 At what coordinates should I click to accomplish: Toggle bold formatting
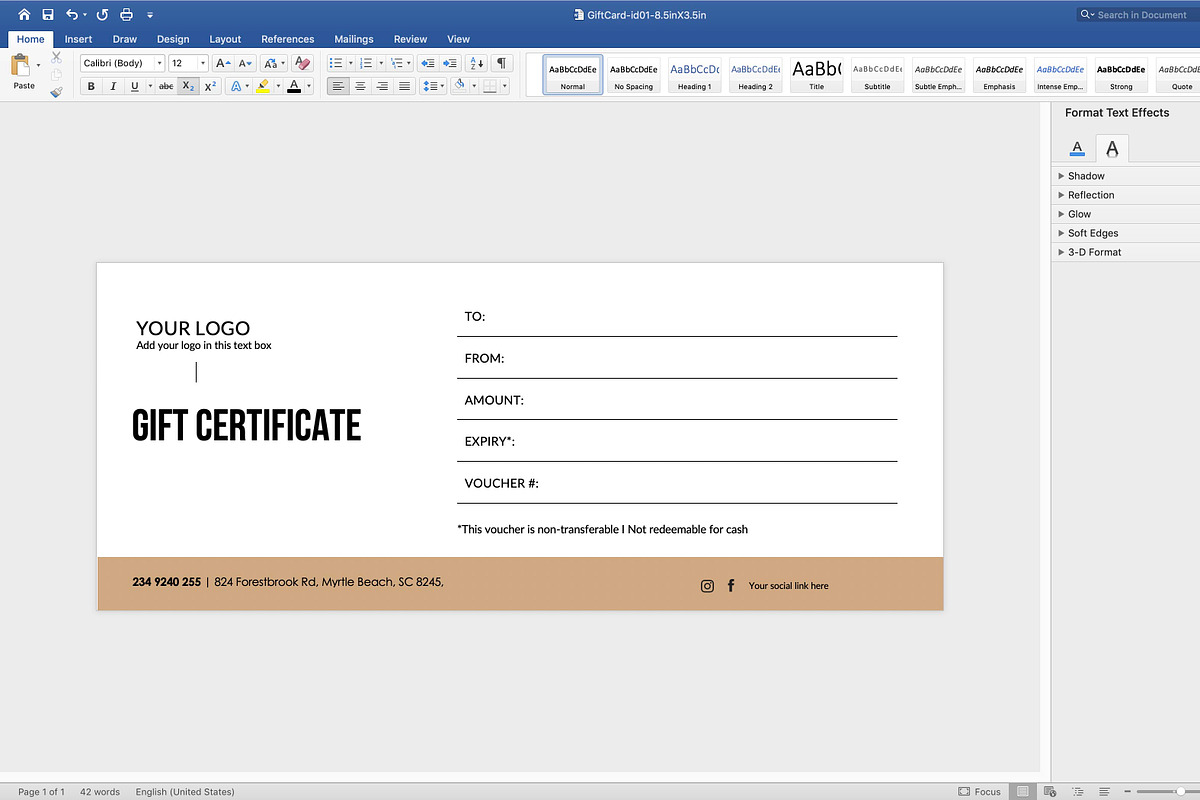pyautogui.click(x=91, y=87)
